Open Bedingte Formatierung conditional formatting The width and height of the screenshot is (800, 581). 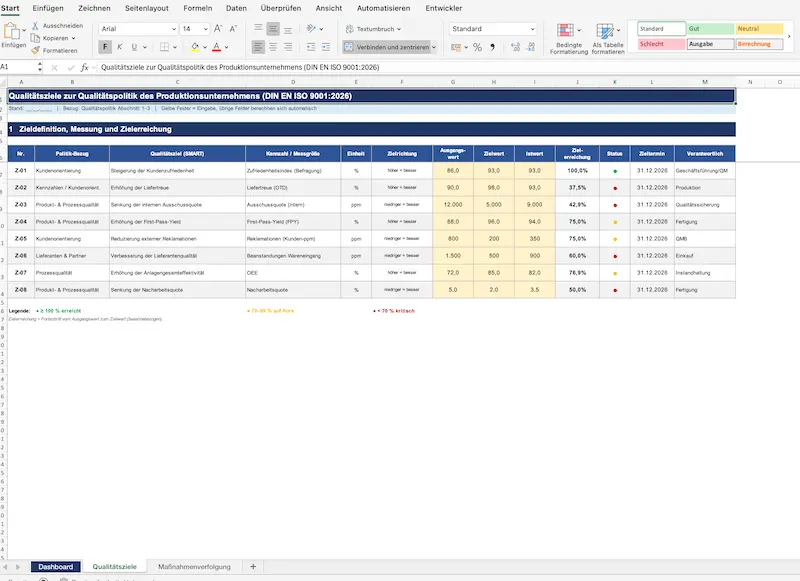pos(568,39)
